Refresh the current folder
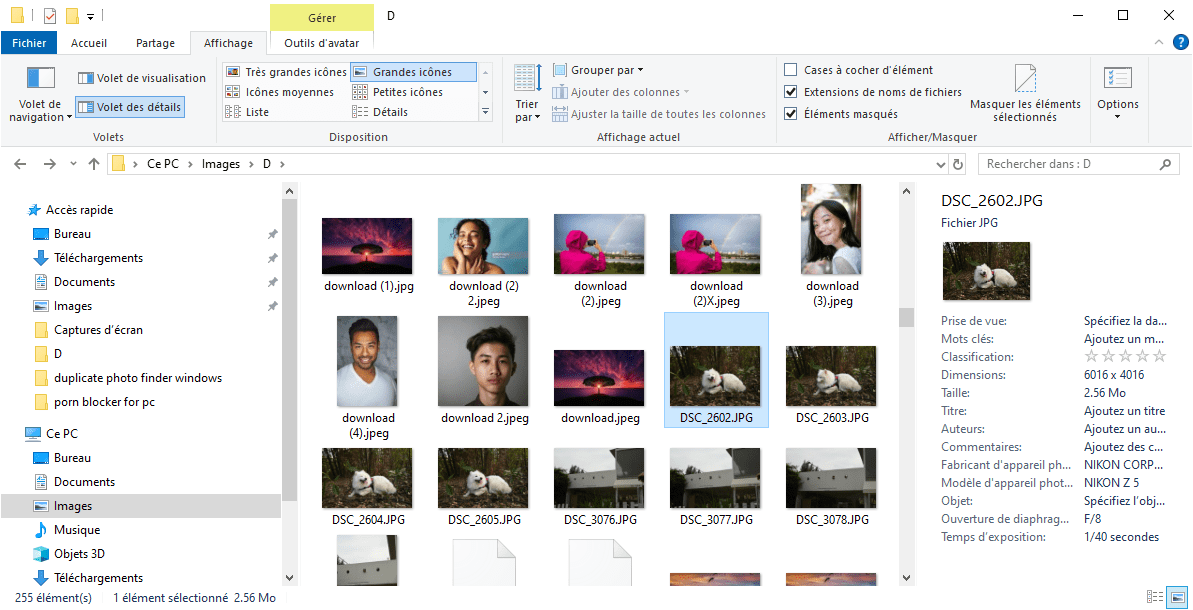The width and height of the screenshot is (1193, 610). (958, 164)
